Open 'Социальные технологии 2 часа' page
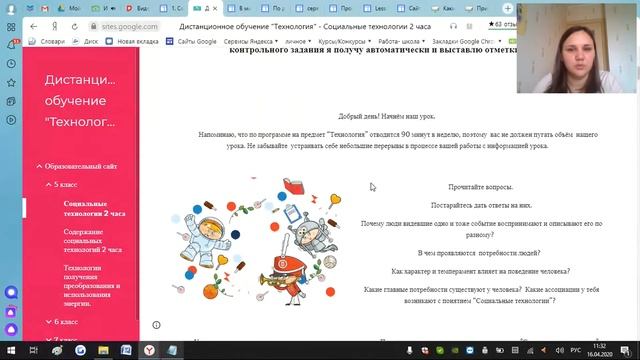This screenshot has height=360, width=640. (94, 208)
